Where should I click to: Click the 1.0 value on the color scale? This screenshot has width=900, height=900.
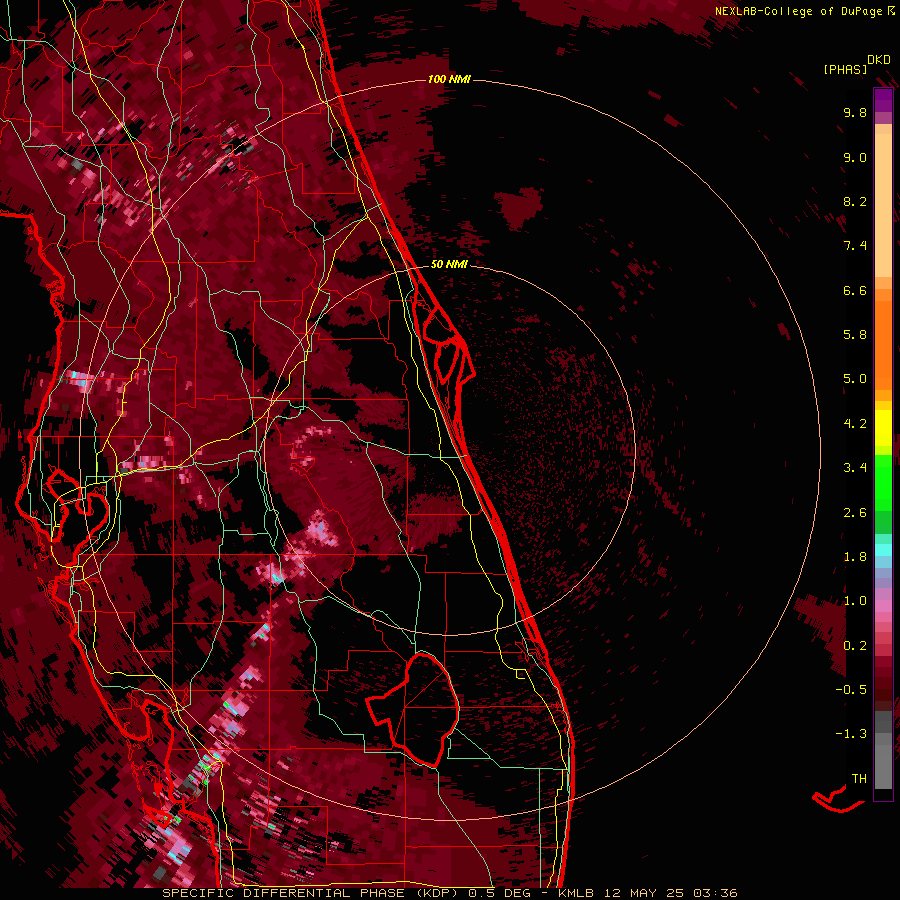pyautogui.click(x=855, y=601)
